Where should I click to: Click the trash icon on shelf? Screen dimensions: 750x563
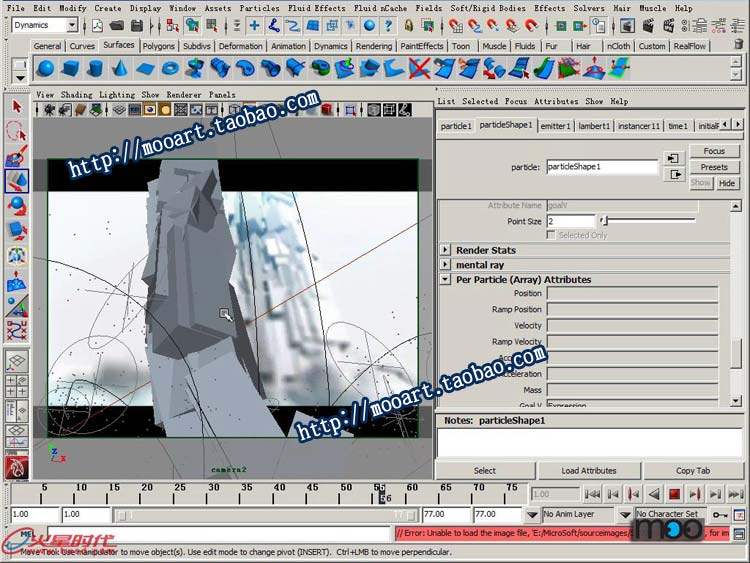pyautogui.click(x=739, y=44)
